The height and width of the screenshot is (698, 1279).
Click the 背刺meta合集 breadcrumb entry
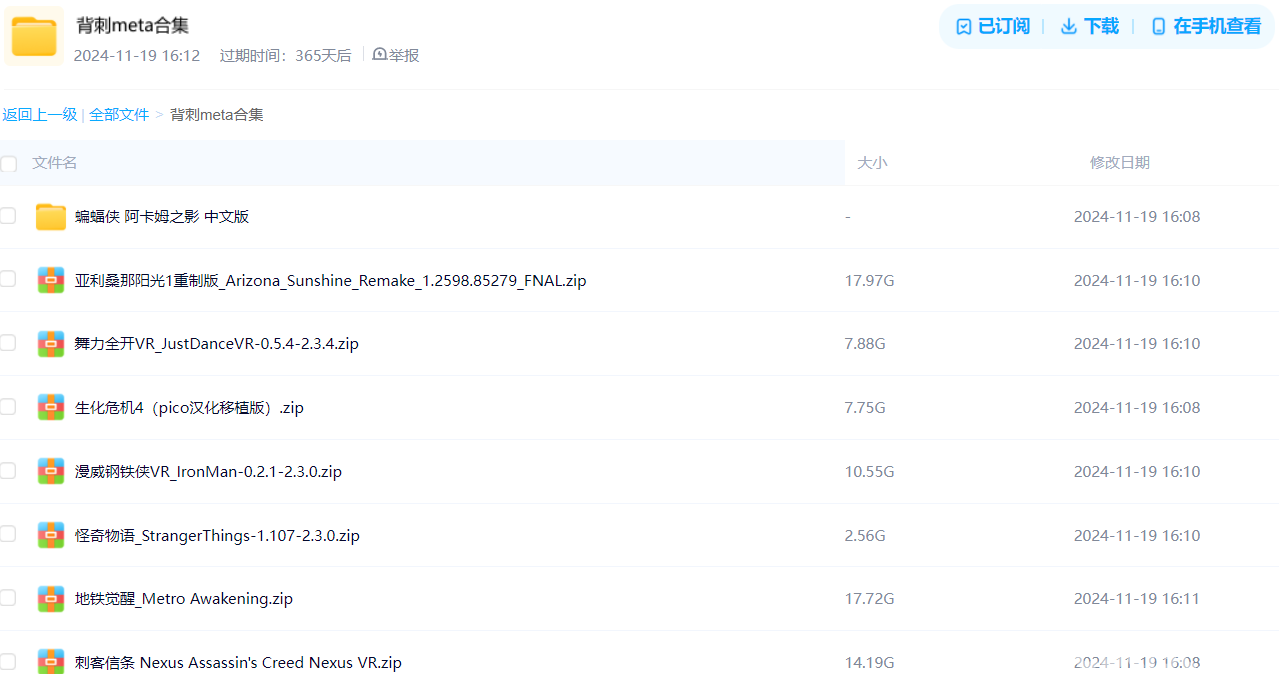coord(217,115)
